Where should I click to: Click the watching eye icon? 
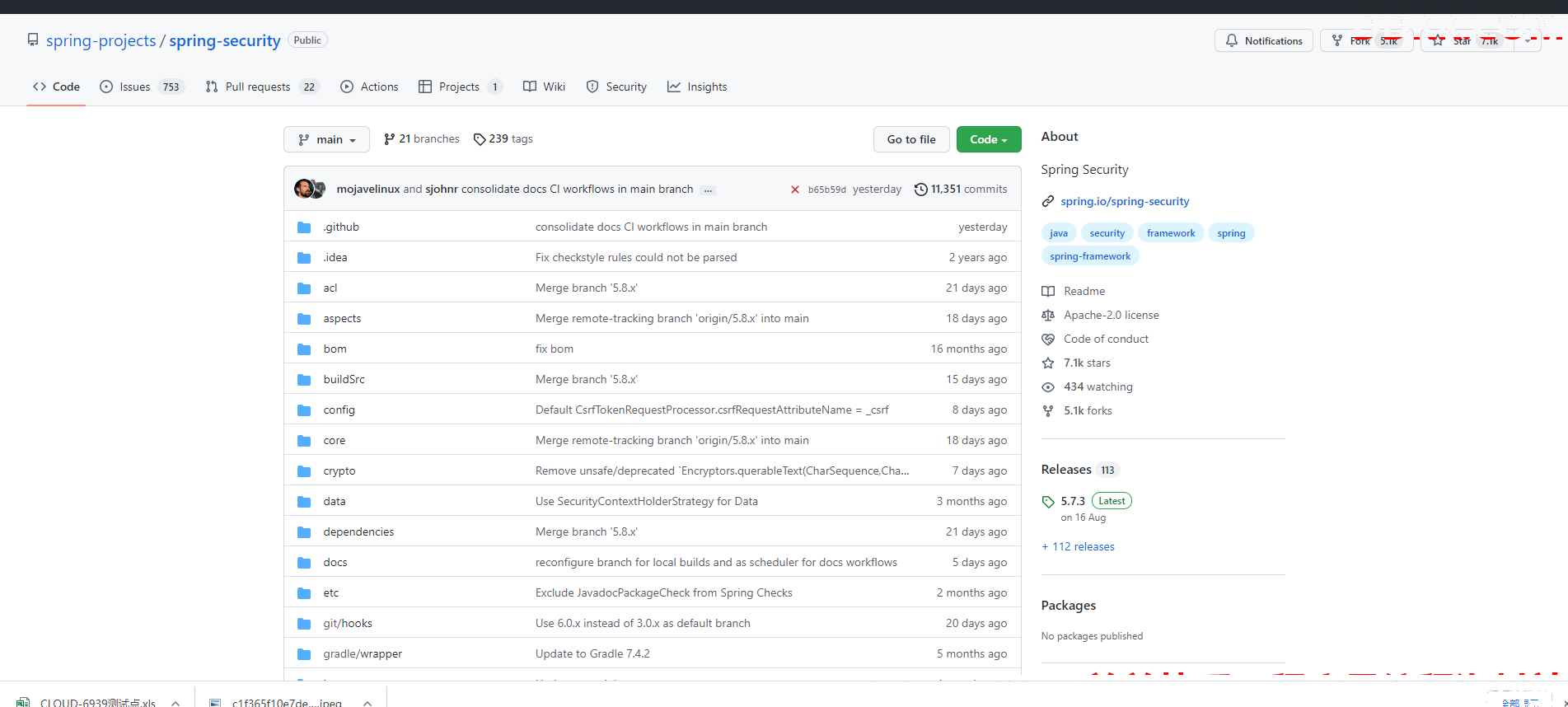tap(1048, 387)
